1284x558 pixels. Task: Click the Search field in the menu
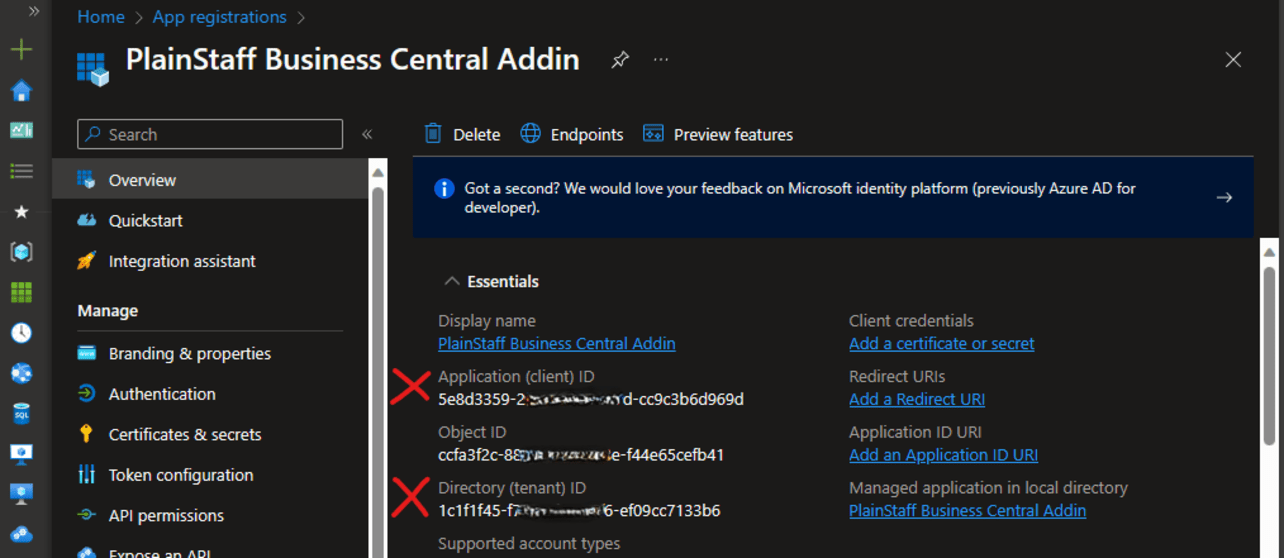[x=210, y=134]
